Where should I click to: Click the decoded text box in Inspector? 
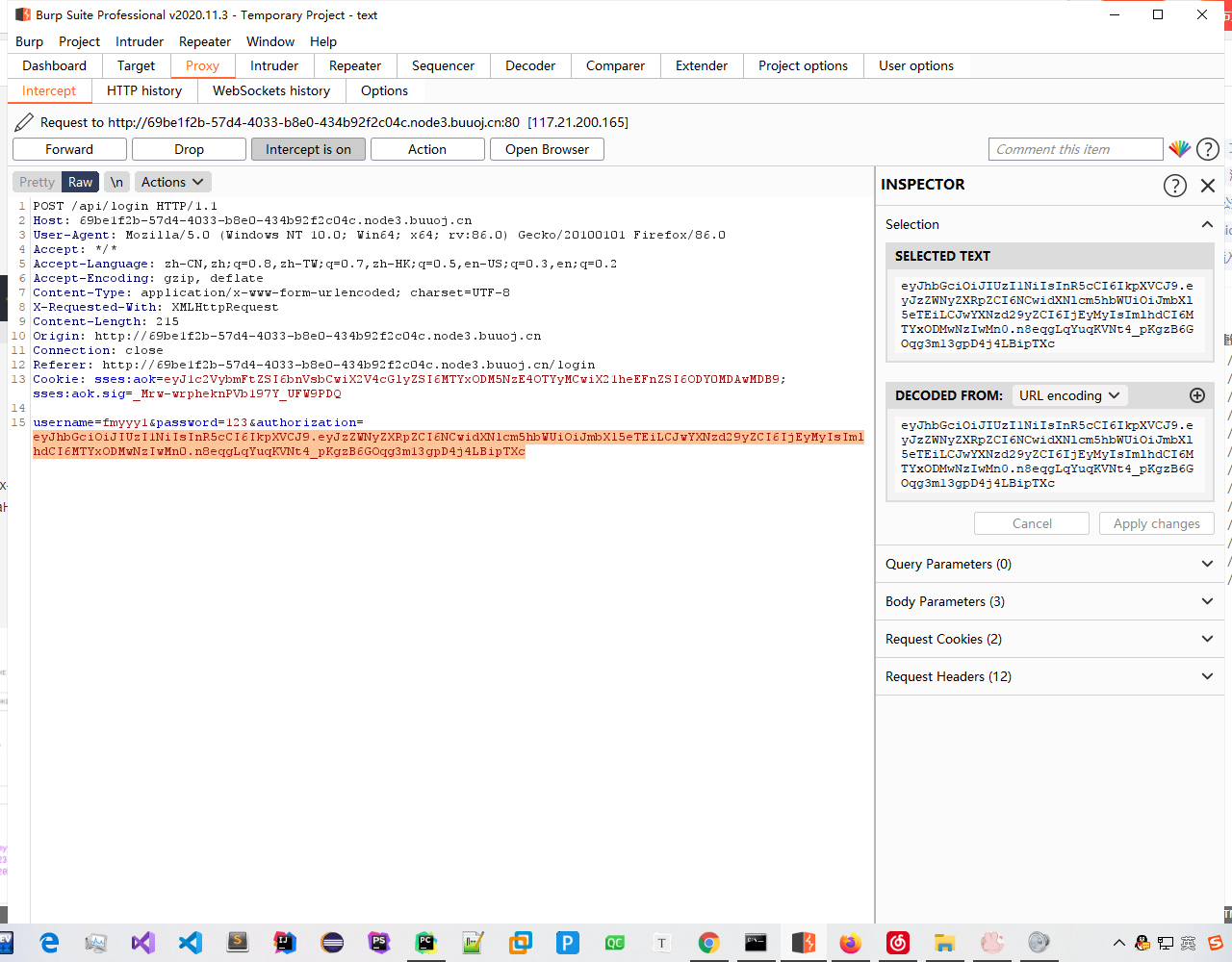tap(1049, 454)
